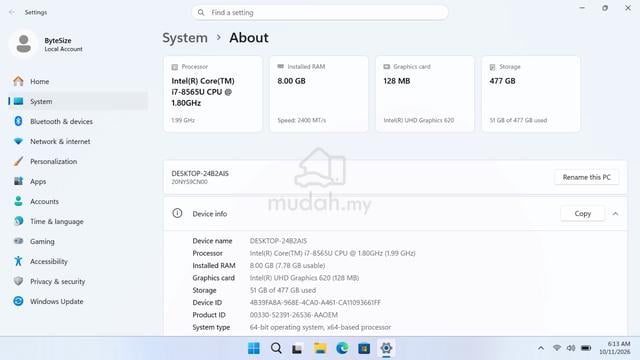Click the Device info circle icon
The width and height of the screenshot is (640, 360).
click(x=177, y=213)
